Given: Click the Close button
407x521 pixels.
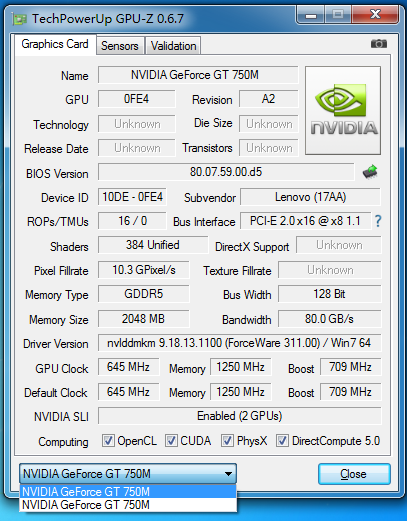Looking at the screenshot, I should coord(354,474).
